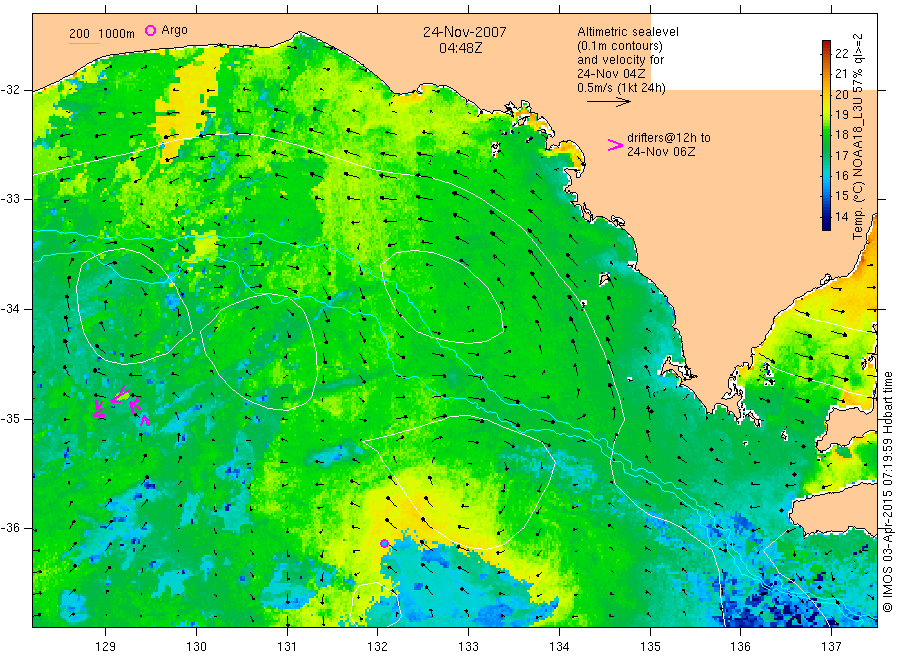Click the date label 24-Nov-2007
Image resolution: width=900 pixels, height=660 pixels.
[x=465, y=32]
